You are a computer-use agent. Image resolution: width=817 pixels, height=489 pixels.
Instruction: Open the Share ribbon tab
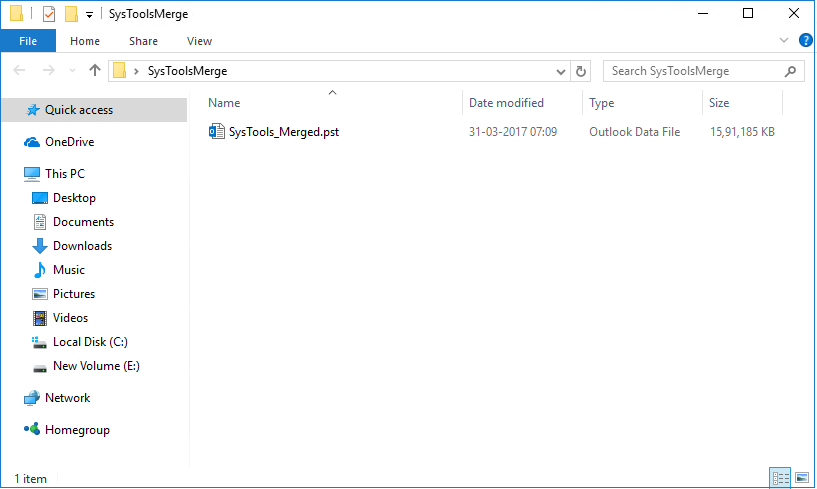[143, 41]
